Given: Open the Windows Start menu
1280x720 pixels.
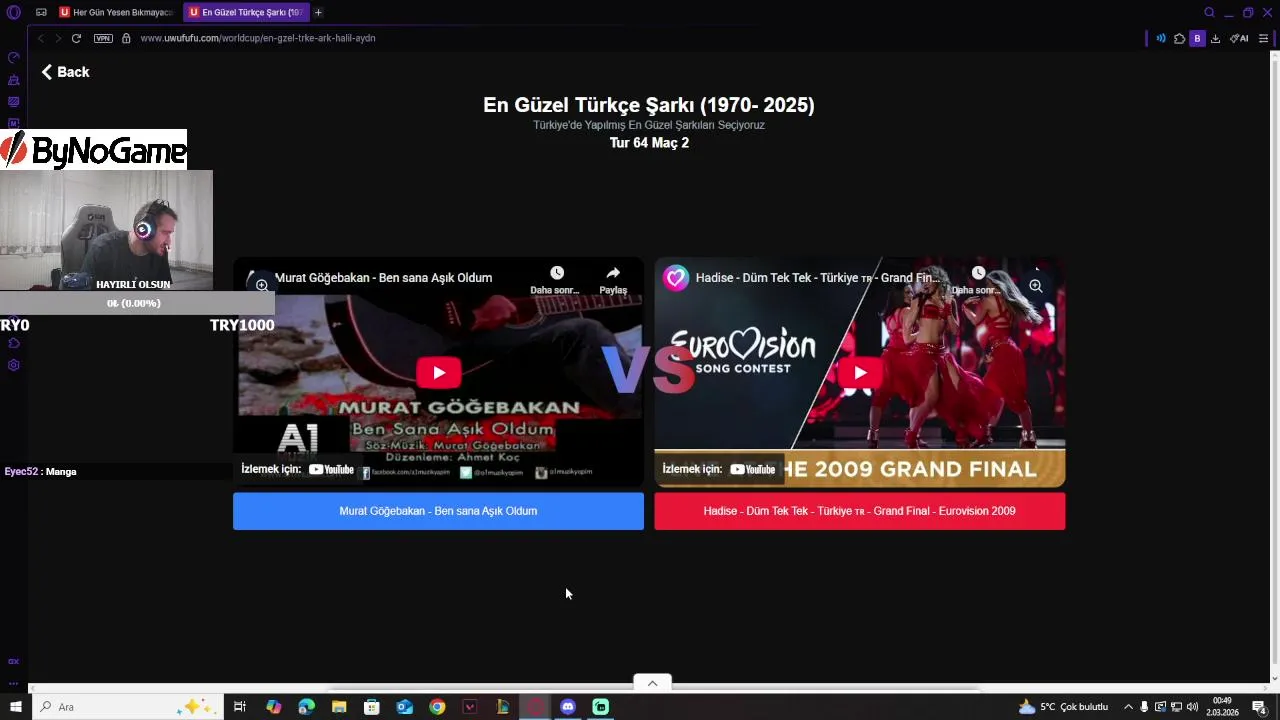Looking at the screenshot, I should [x=16, y=707].
